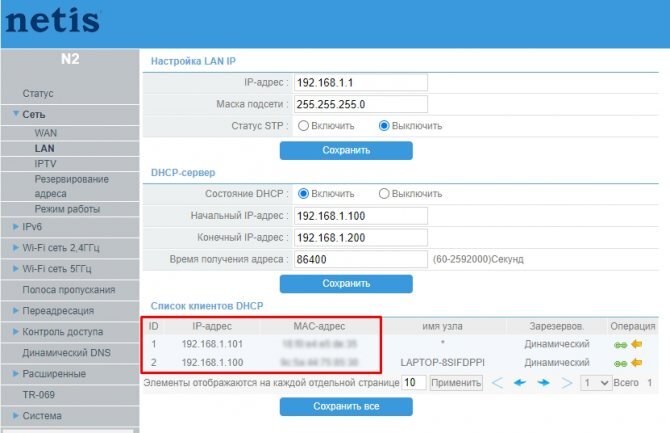This screenshot has width=670, height=433.
Task: Click the yellow arrow icon for LAPTOP-8SIFDPPI
Action: coord(637,363)
